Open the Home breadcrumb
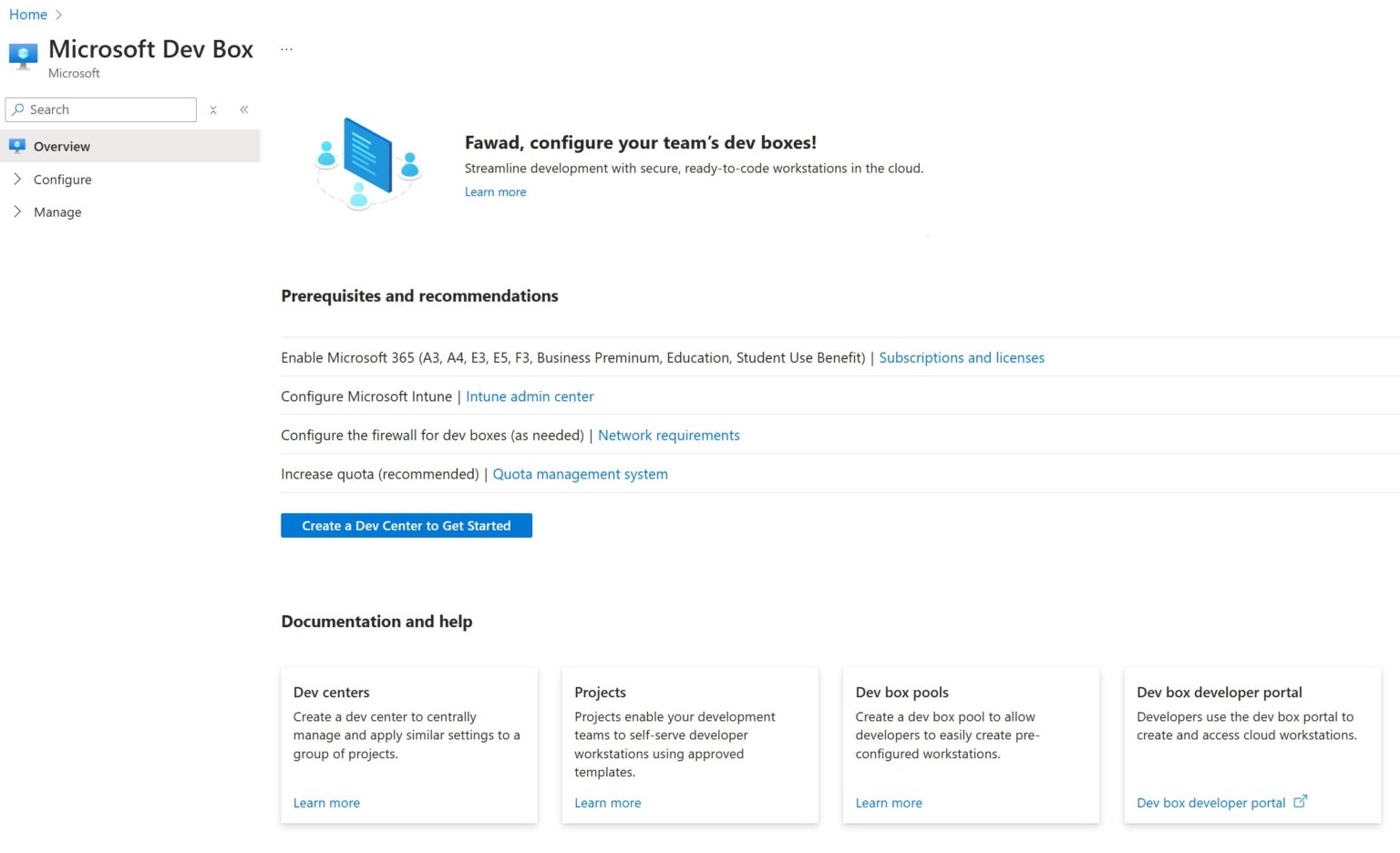 pyautogui.click(x=28, y=14)
